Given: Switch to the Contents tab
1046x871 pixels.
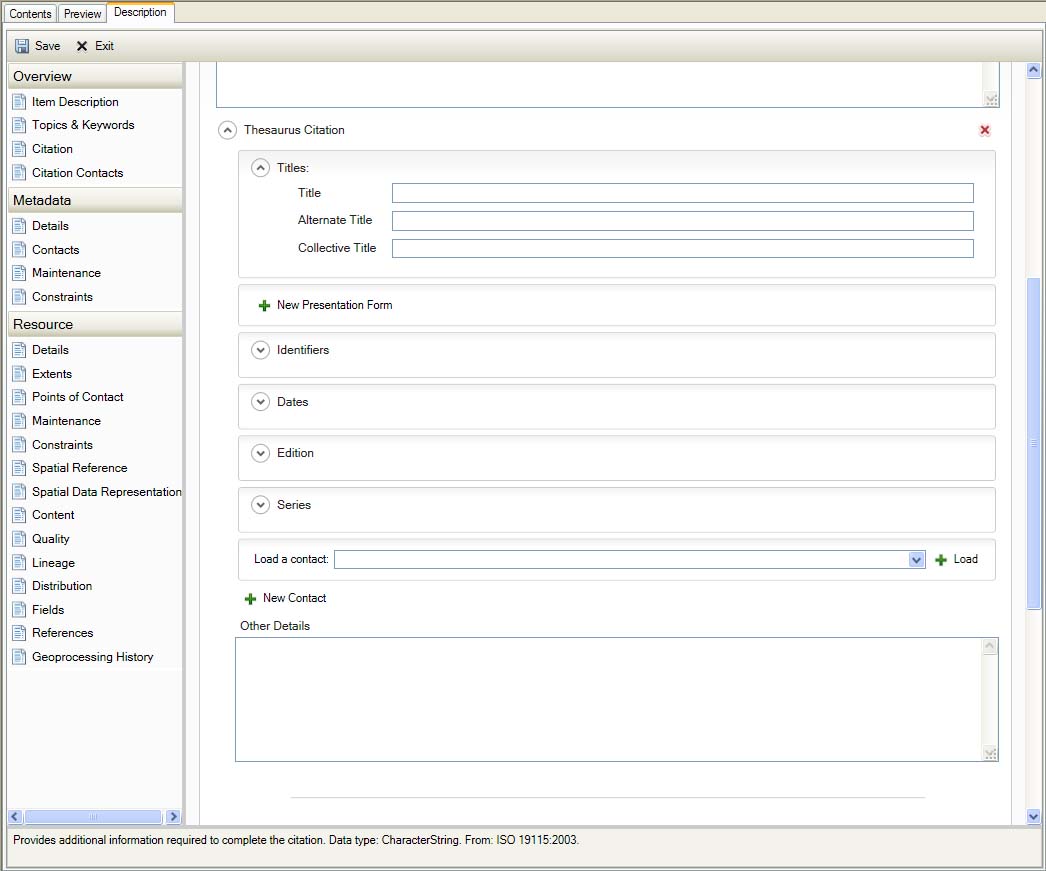Looking at the screenshot, I should (x=30, y=14).
